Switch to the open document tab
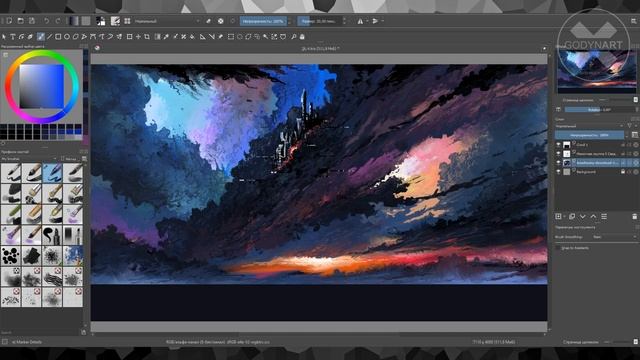The width and height of the screenshot is (640, 360). pyautogui.click(x=320, y=48)
